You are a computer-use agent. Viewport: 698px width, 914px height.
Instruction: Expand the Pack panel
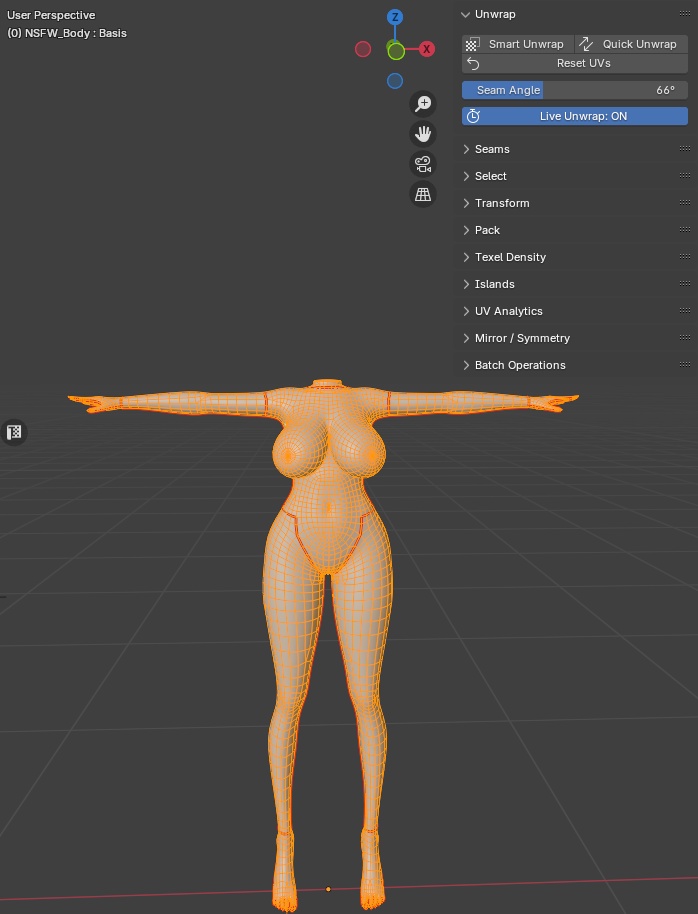tap(466, 230)
